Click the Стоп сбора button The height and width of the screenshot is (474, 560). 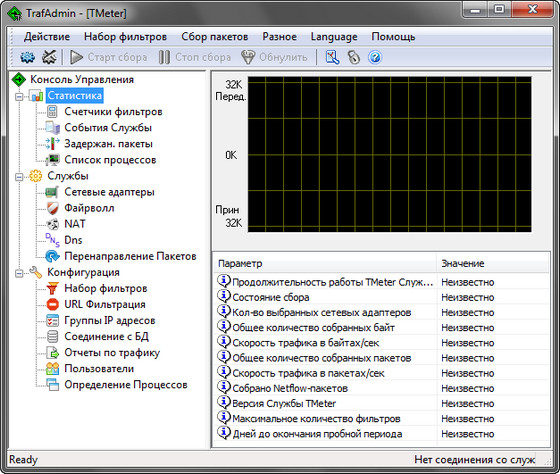195,57
